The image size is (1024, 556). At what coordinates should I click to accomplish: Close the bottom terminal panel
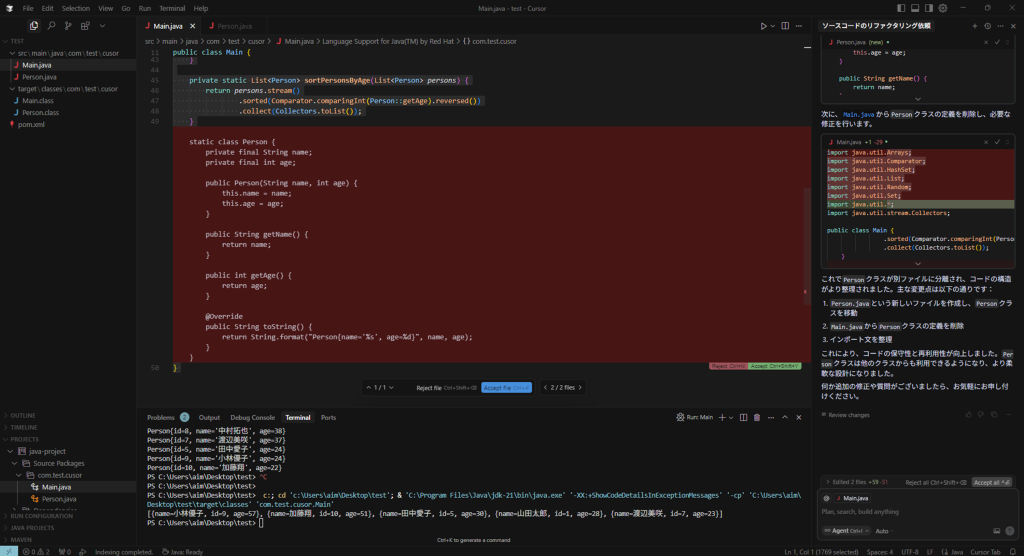pyautogui.click(x=799, y=417)
